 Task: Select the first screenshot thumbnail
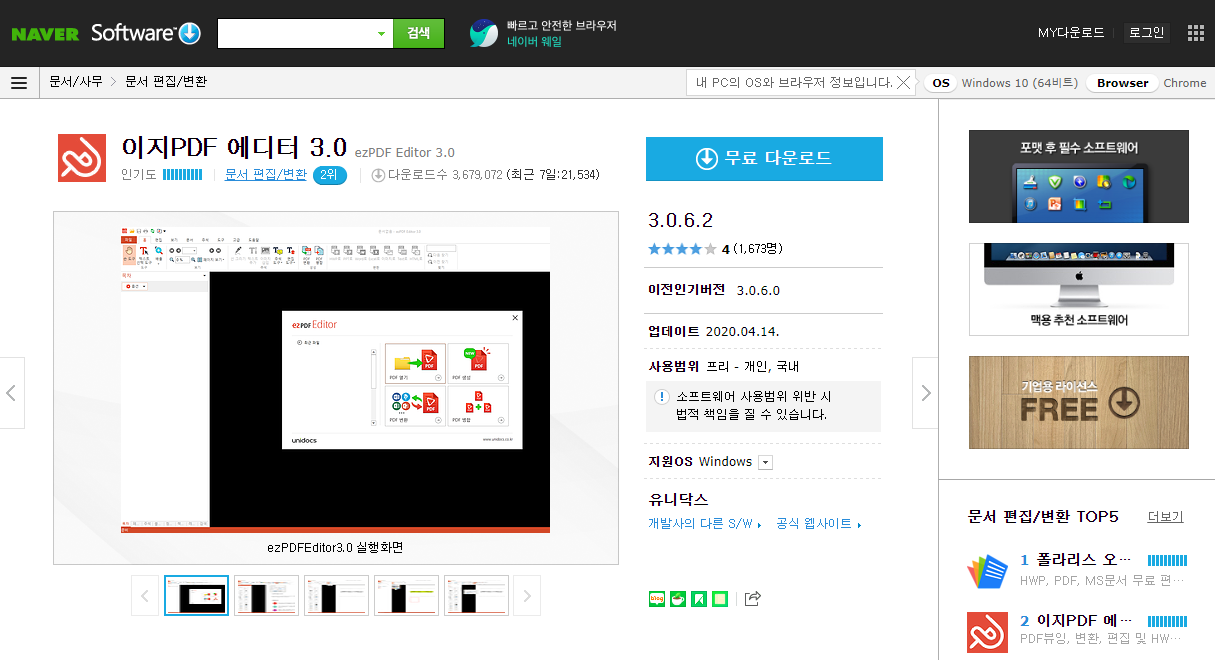197,596
